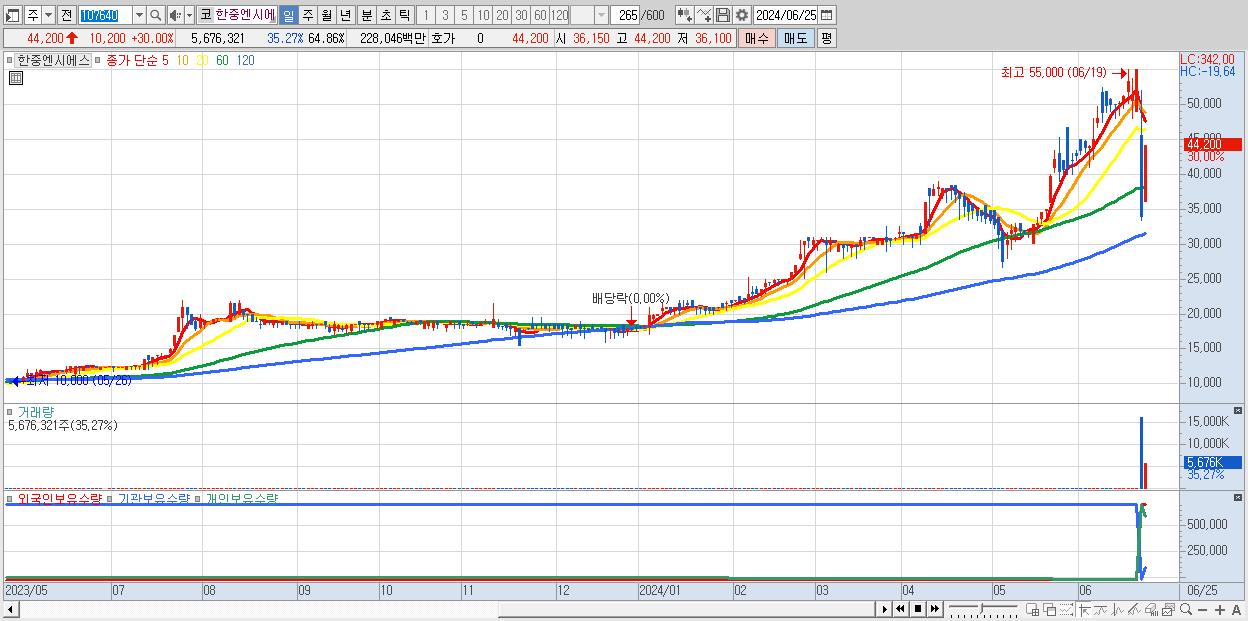Select the 년 yearly period button

pyautogui.click(x=345, y=15)
